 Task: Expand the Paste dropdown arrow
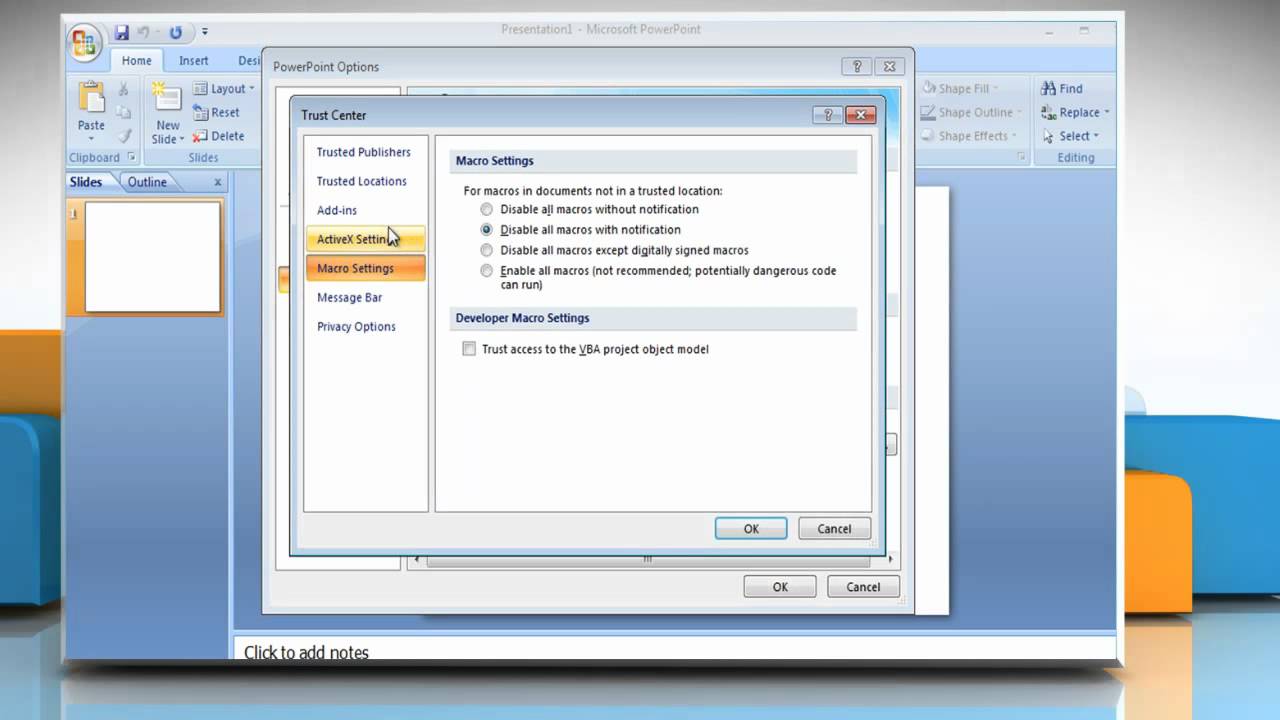pyautogui.click(x=91, y=139)
